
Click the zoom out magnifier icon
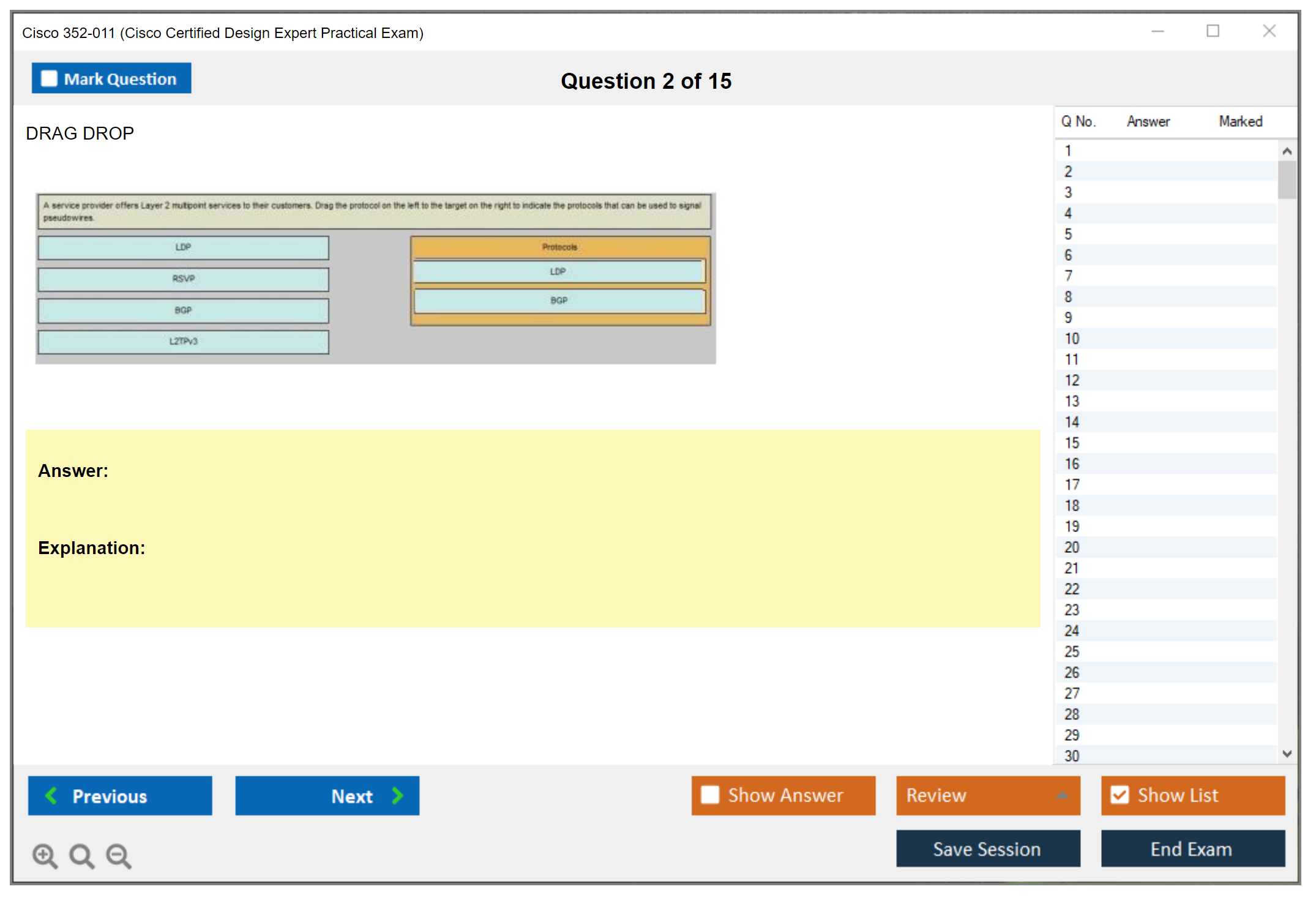[x=118, y=855]
